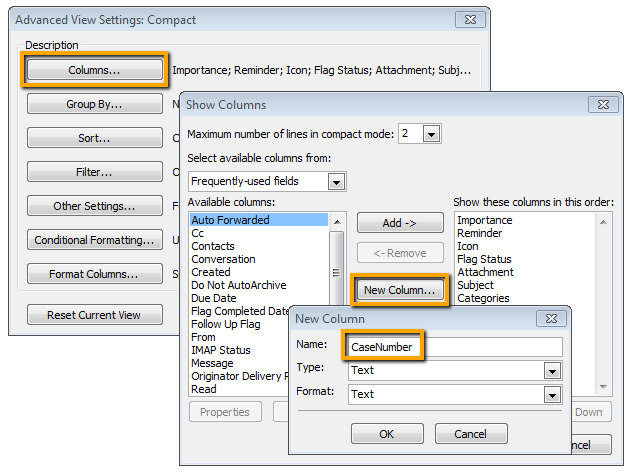Click the Add -> button

click(400, 223)
